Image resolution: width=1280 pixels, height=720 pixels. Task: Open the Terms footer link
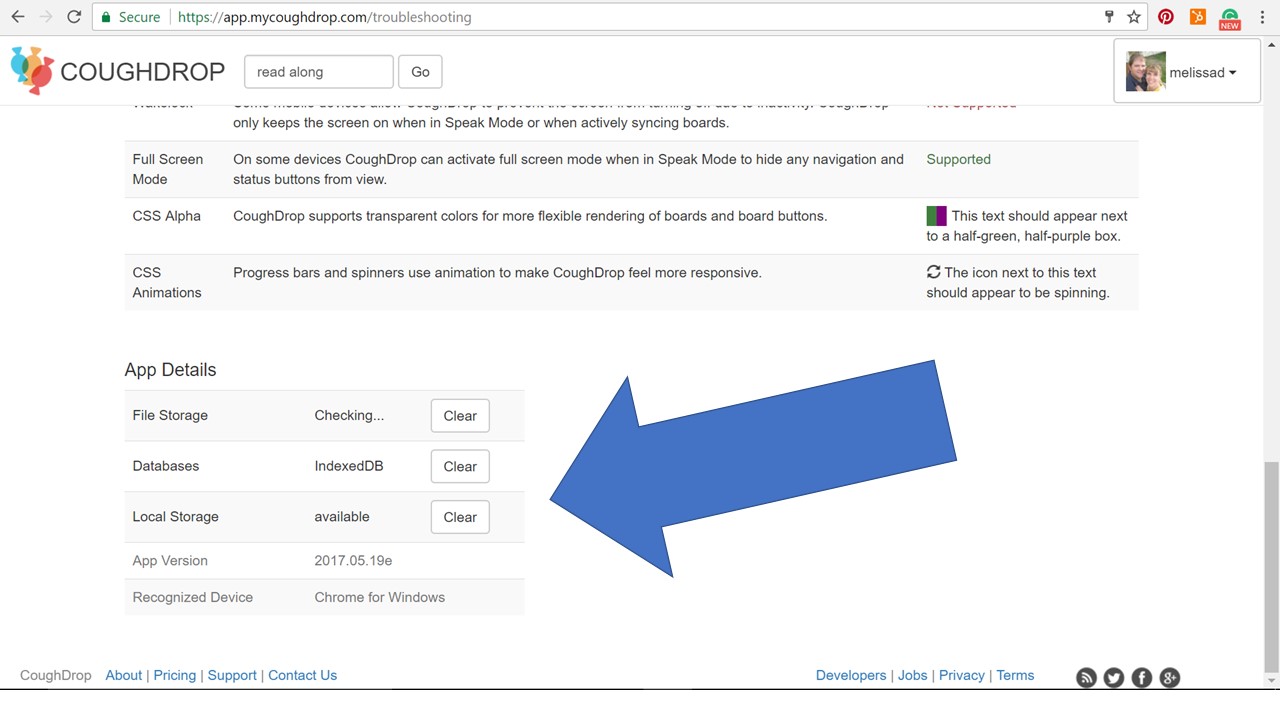click(x=1015, y=675)
